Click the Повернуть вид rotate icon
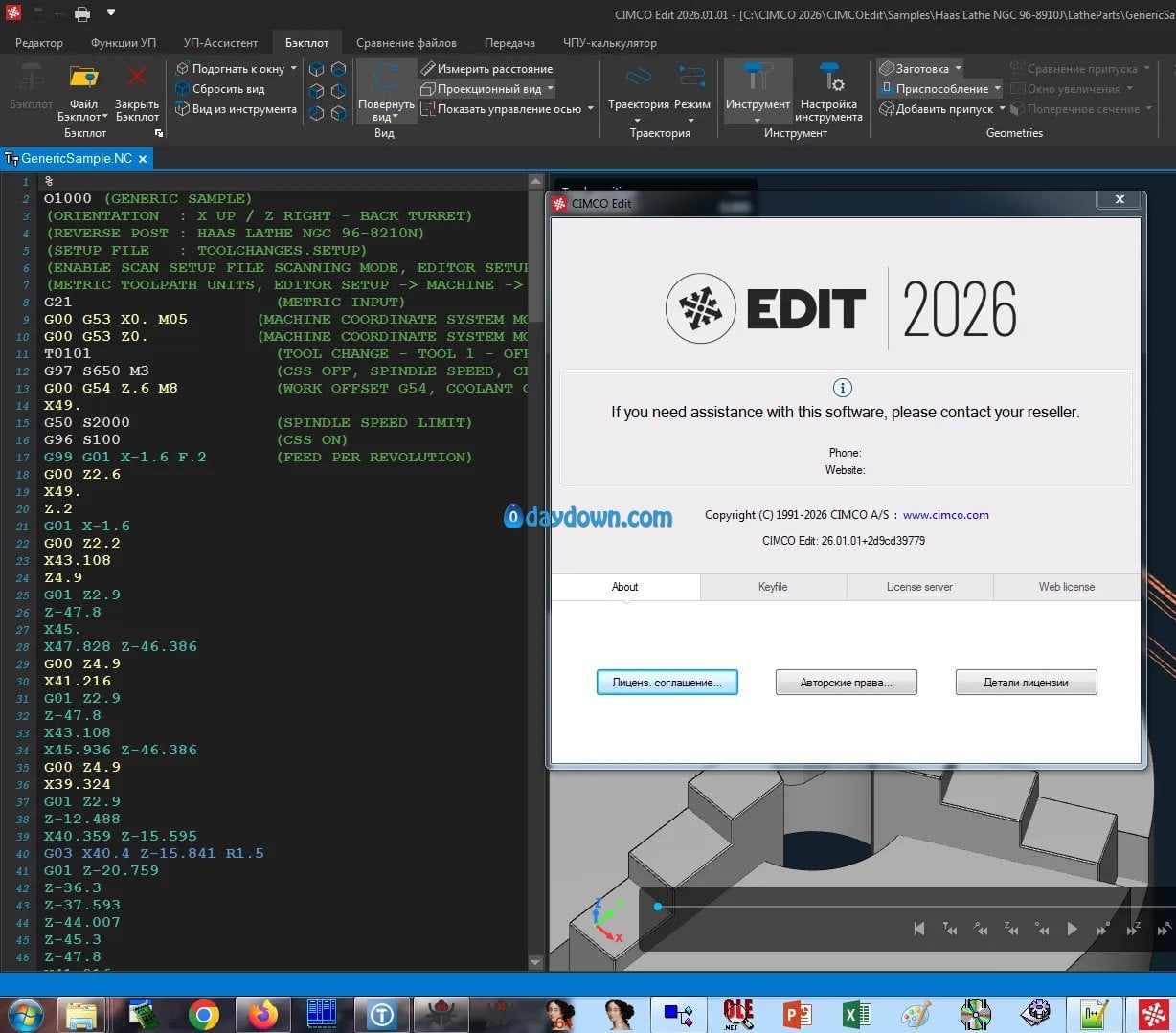1176x1033 pixels. tap(386, 79)
